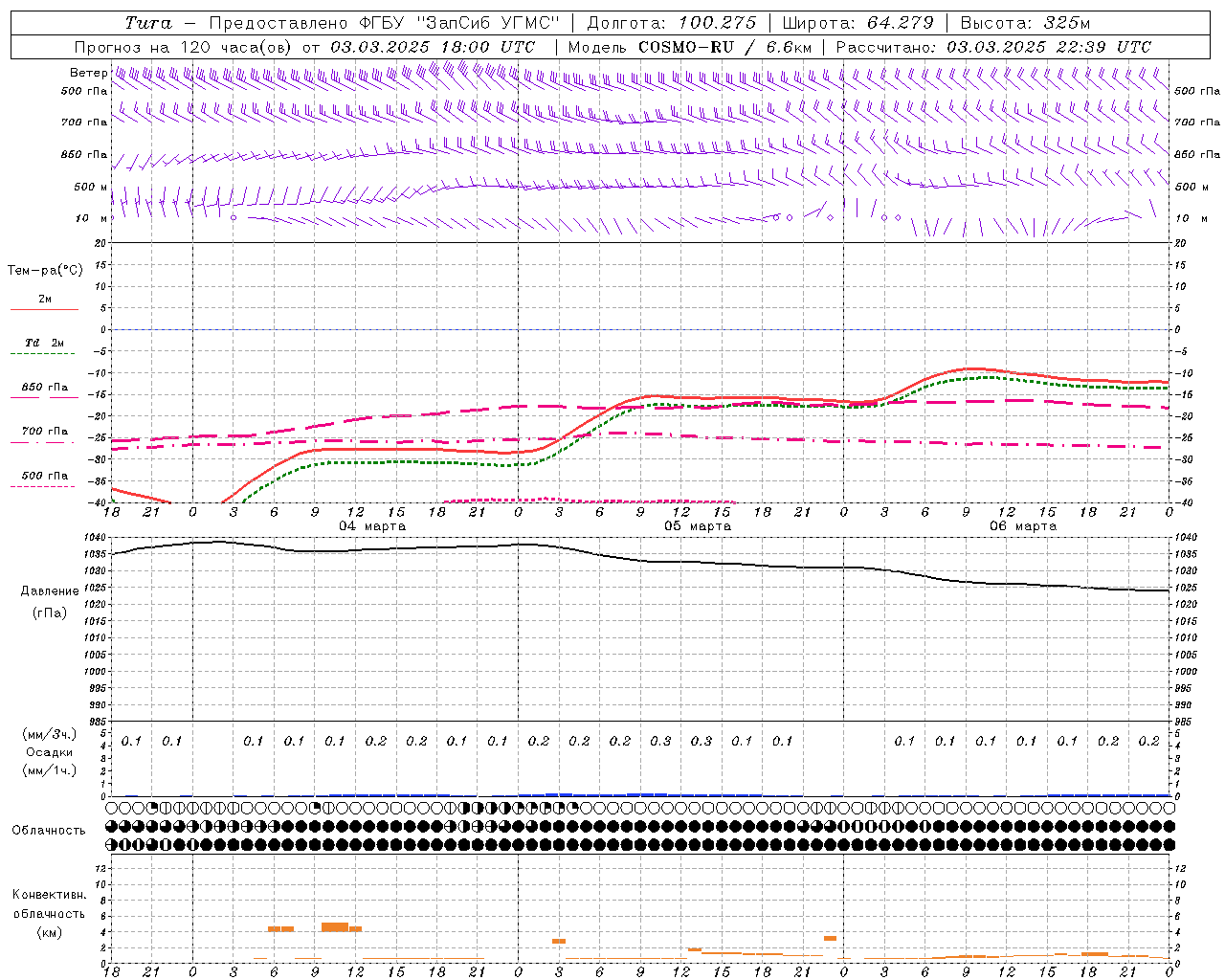
Task: Click "1040" on the left pressure axis
Action: 97,538
